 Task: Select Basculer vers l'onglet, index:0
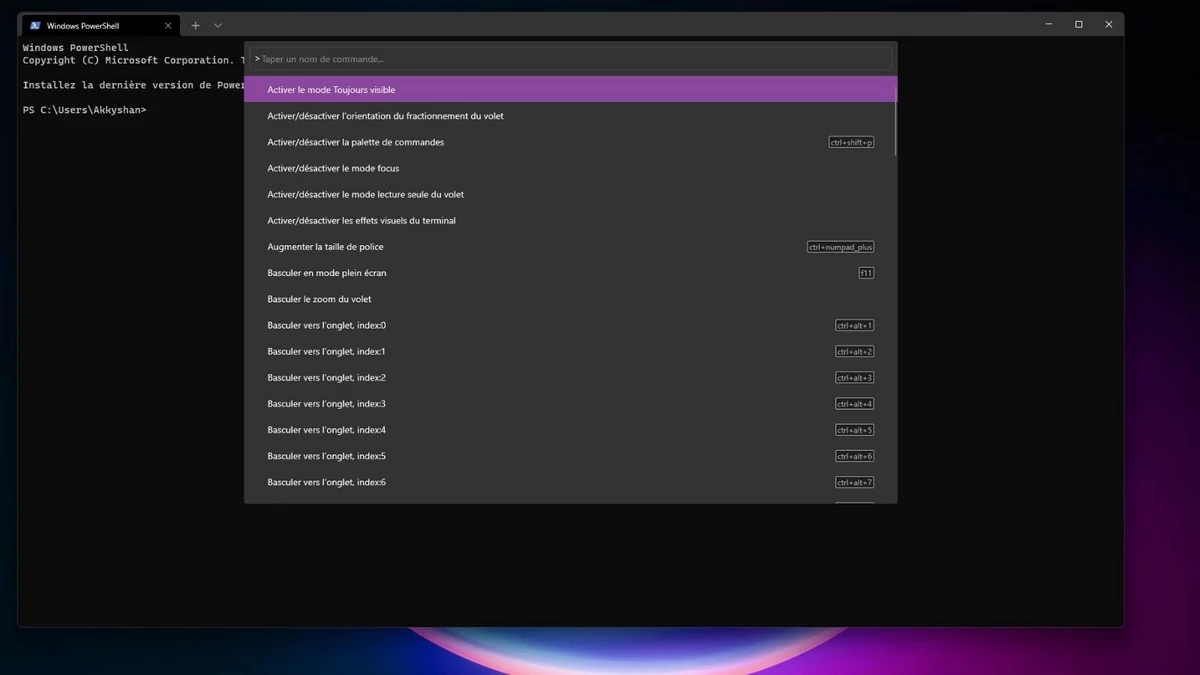tap(570, 325)
